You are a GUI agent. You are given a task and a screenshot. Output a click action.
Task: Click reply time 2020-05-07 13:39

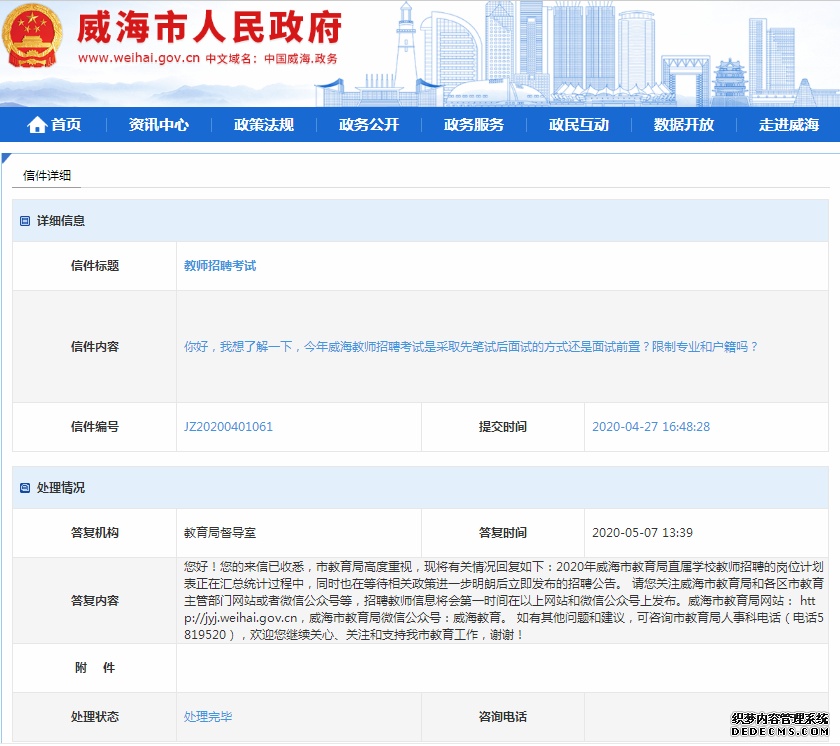coord(642,533)
